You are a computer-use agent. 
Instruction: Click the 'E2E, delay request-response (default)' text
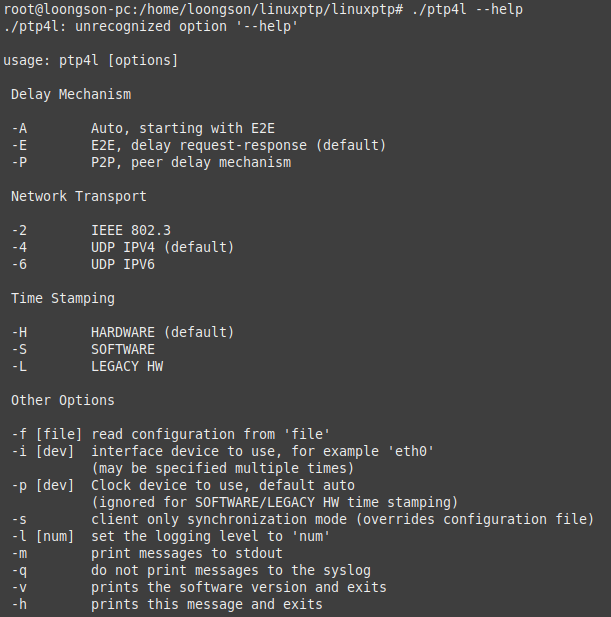pos(238,145)
